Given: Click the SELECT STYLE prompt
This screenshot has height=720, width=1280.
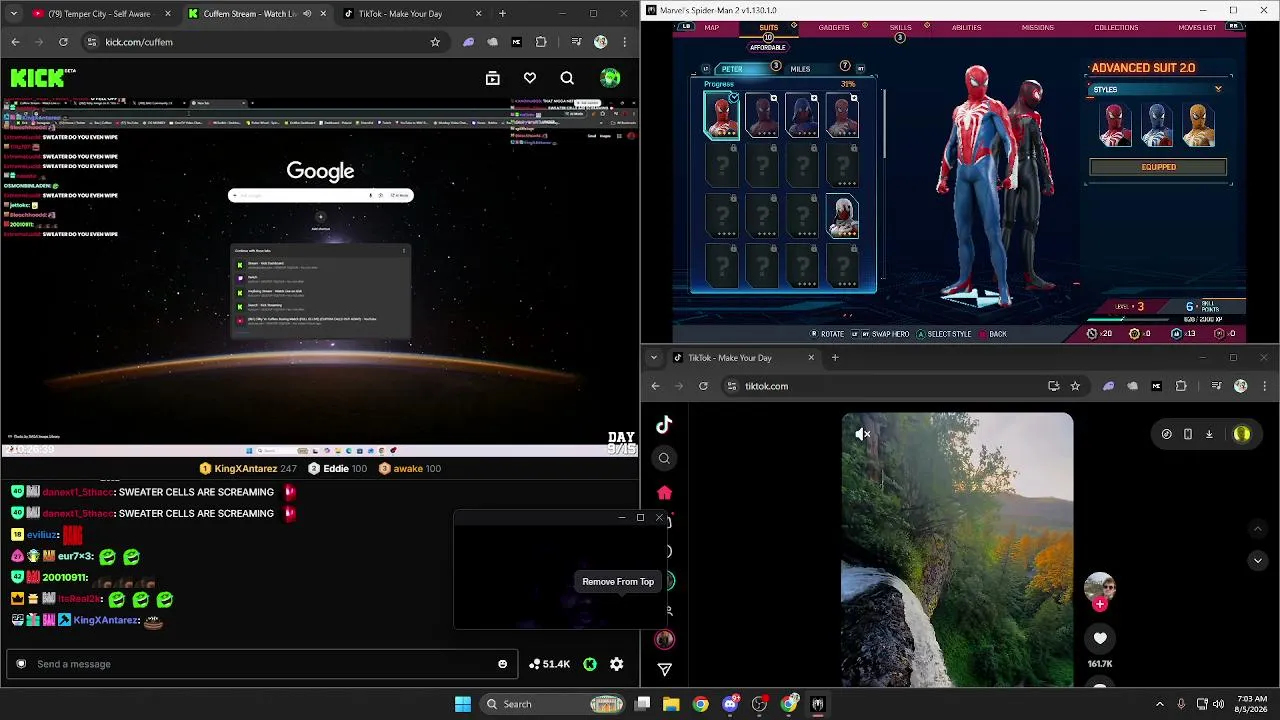Looking at the screenshot, I should click(943, 334).
